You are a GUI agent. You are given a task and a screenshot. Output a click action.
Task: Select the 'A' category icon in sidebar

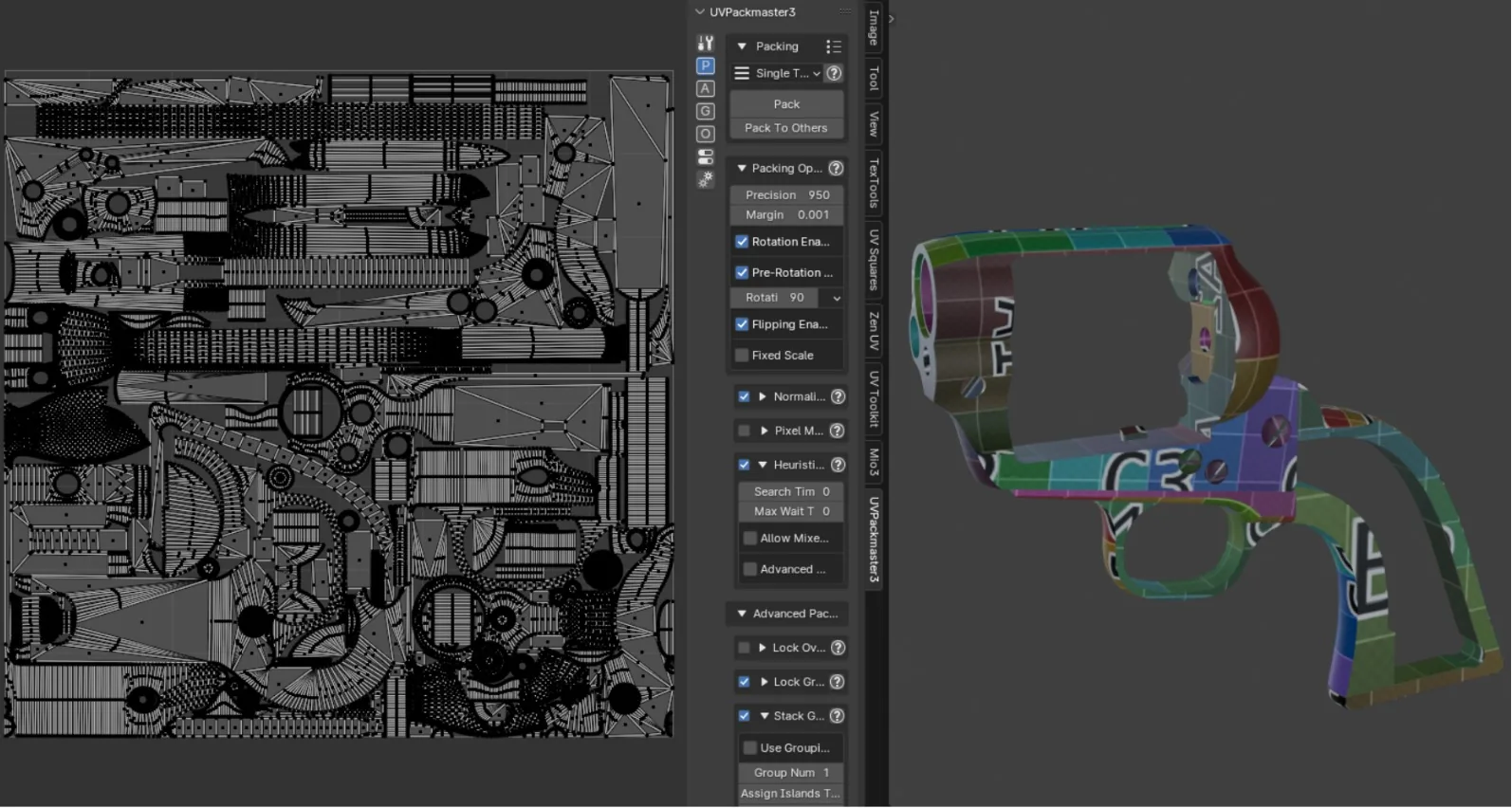tap(705, 88)
